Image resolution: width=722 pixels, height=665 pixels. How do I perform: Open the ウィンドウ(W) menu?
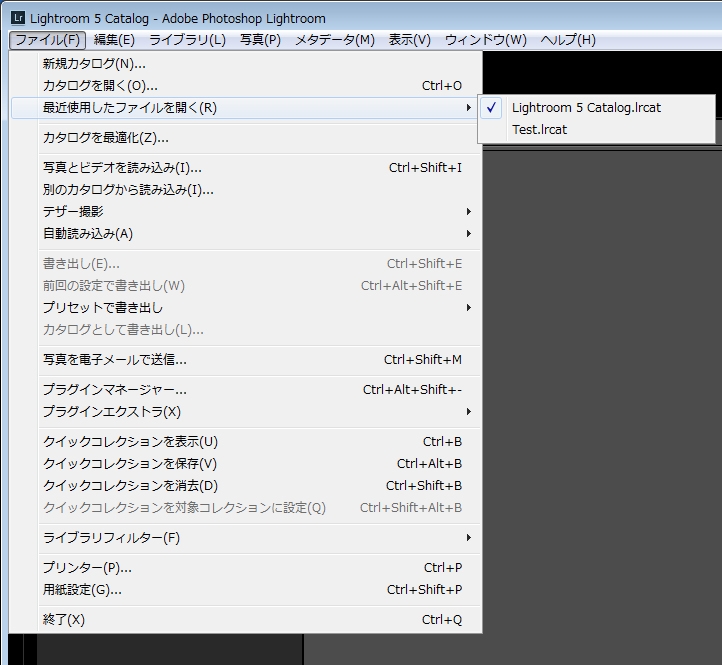(486, 40)
